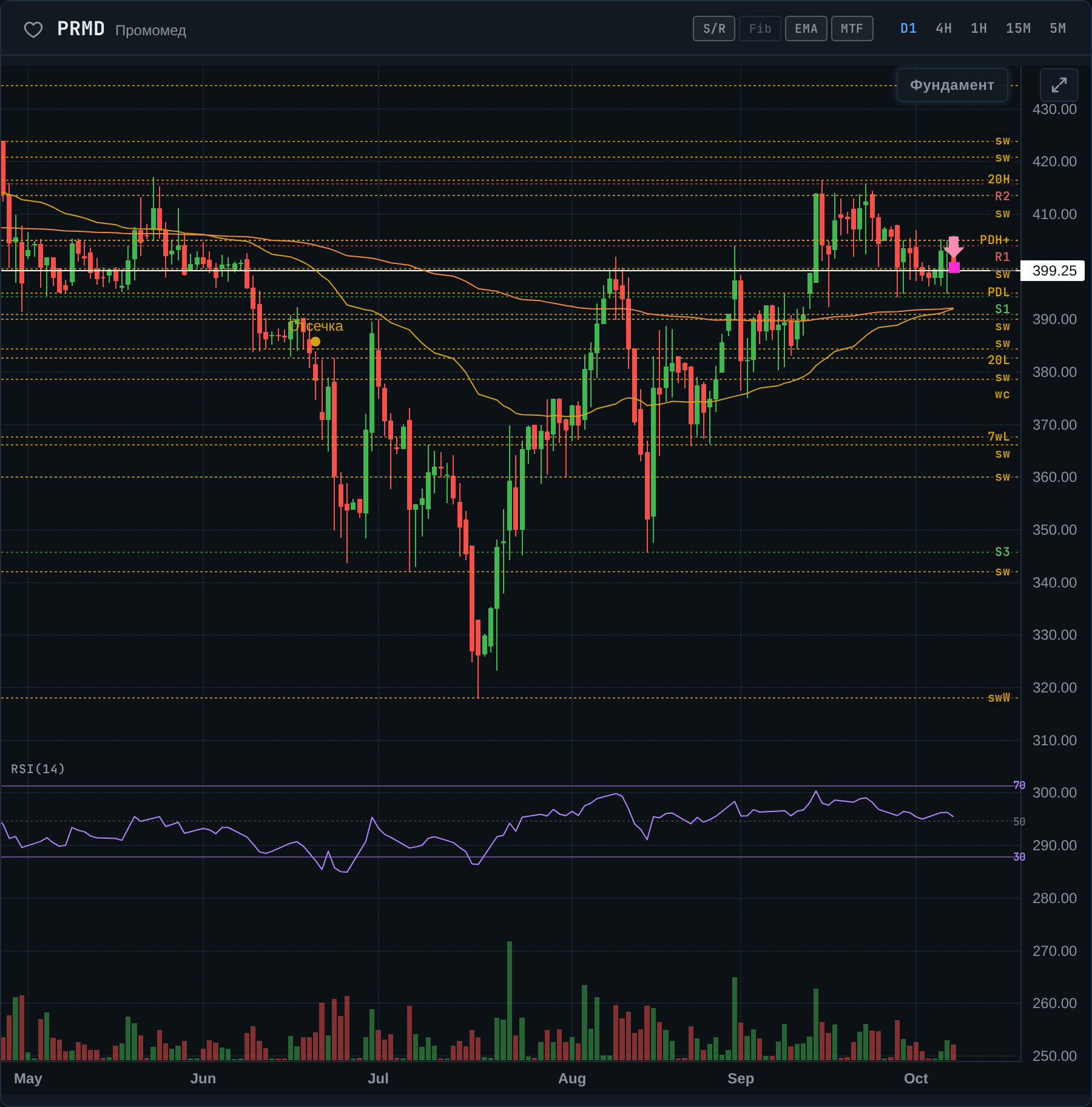
Task: Enable Fib Fibonacci overlay
Action: click(x=760, y=29)
